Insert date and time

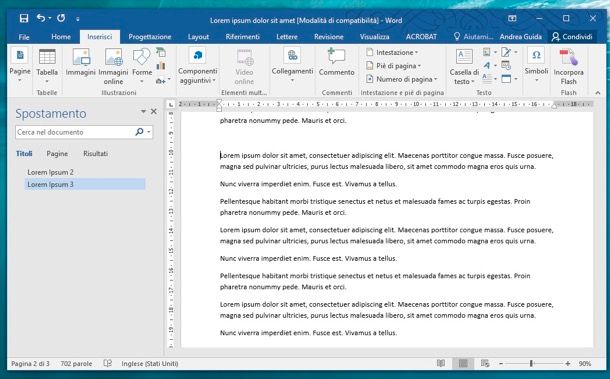(506, 65)
